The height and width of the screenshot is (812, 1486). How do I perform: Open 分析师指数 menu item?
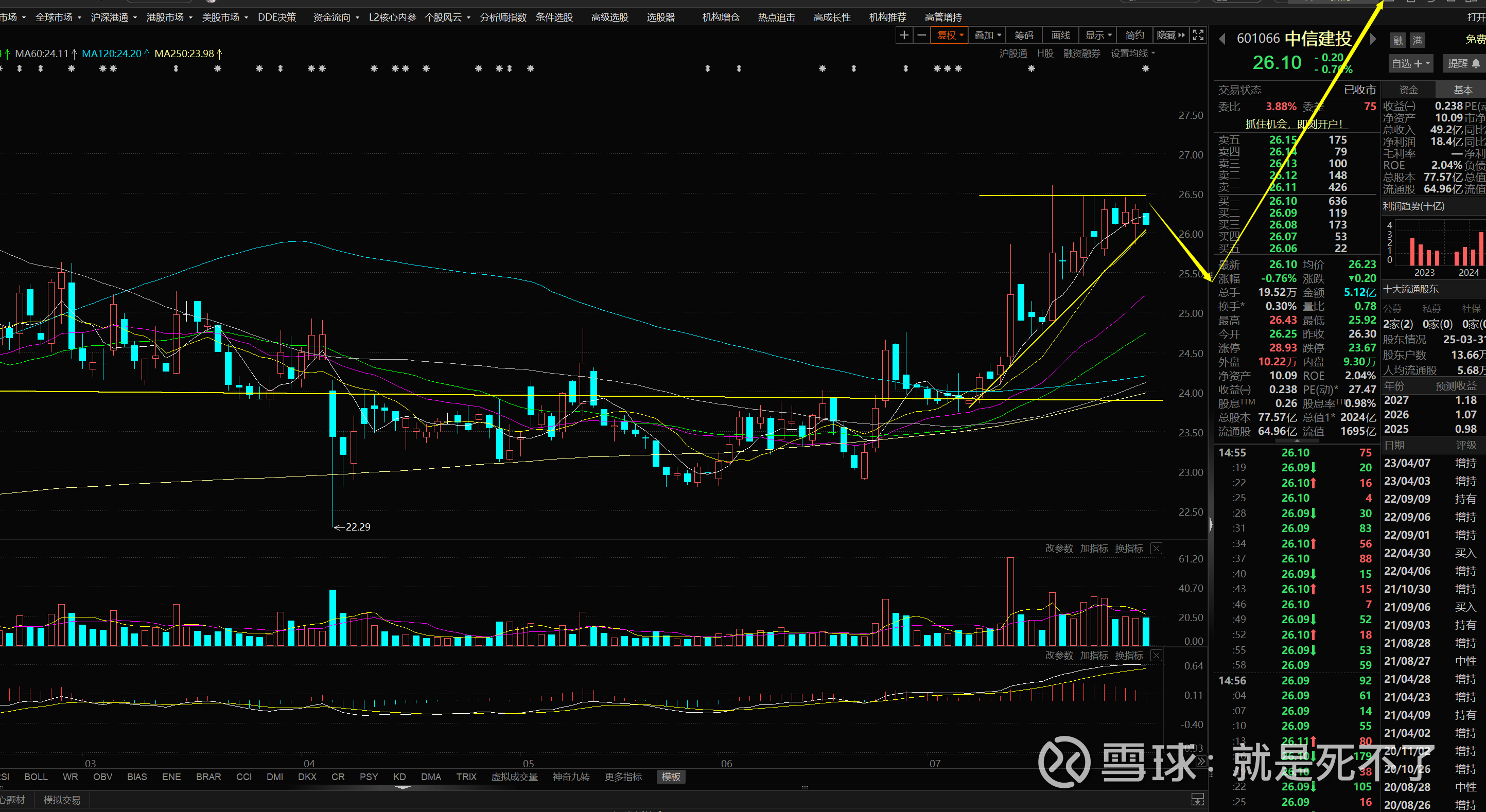click(x=503, y=17)
